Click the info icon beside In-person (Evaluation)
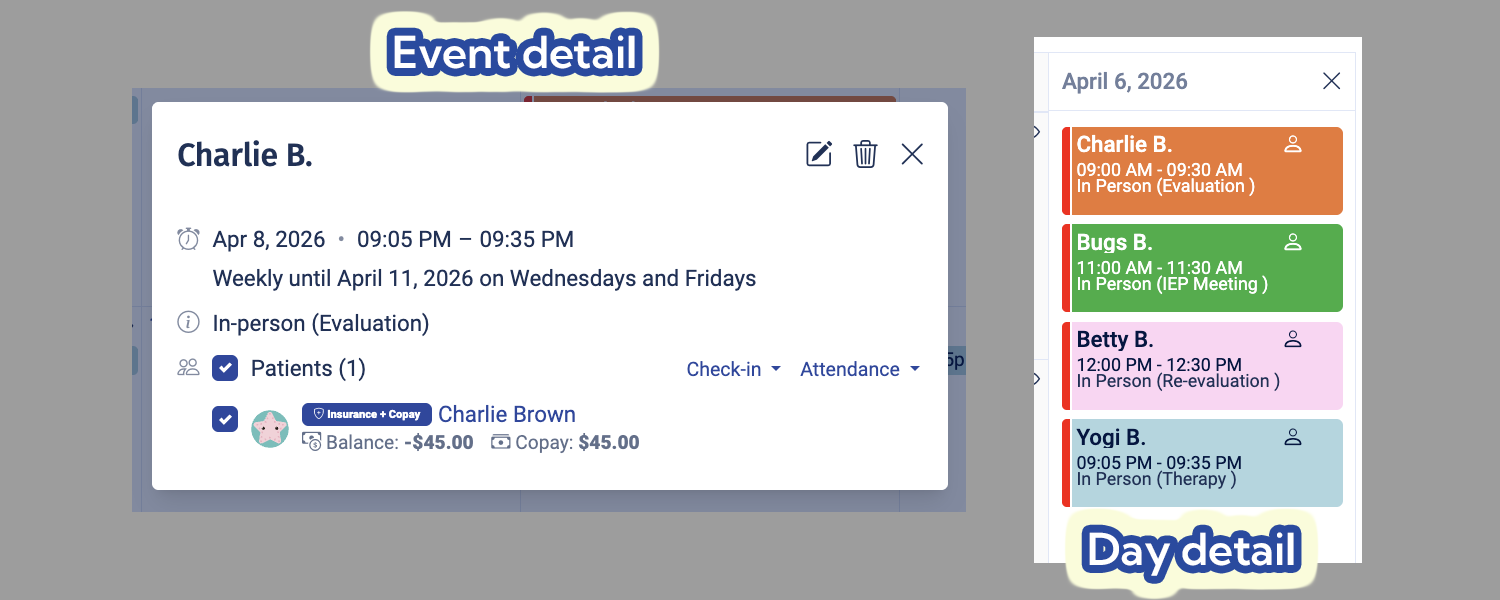 click(188, 323)
